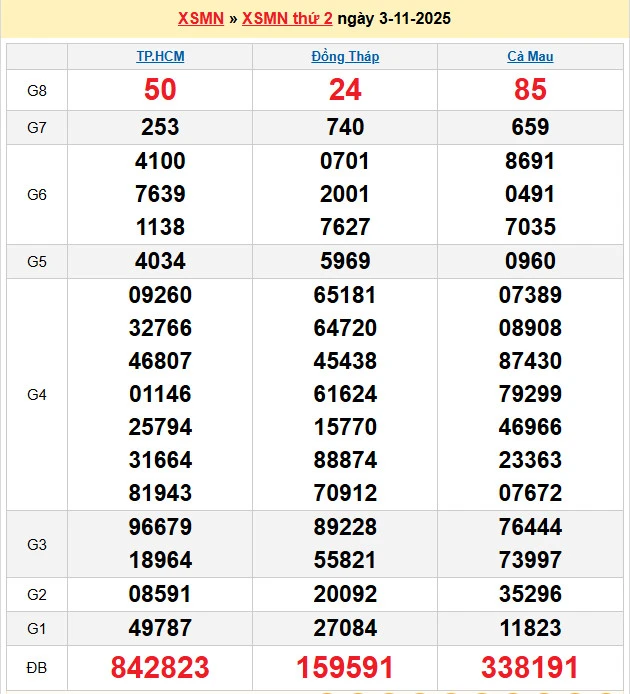Open the XSMN link in the header
Screen dimensions: 630x694
[x=200, y=19]
